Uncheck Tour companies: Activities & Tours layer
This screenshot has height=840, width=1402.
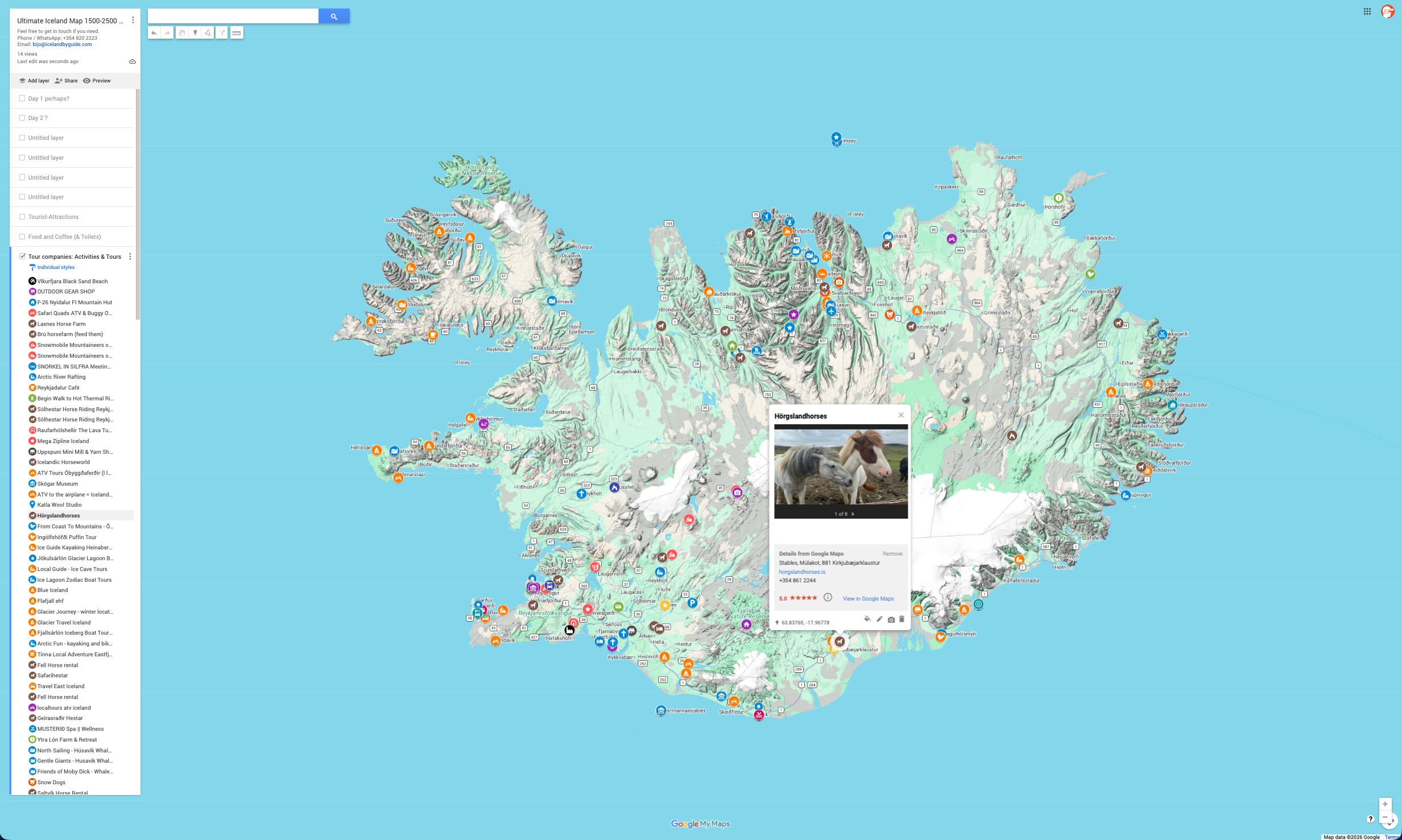point(22,256)
